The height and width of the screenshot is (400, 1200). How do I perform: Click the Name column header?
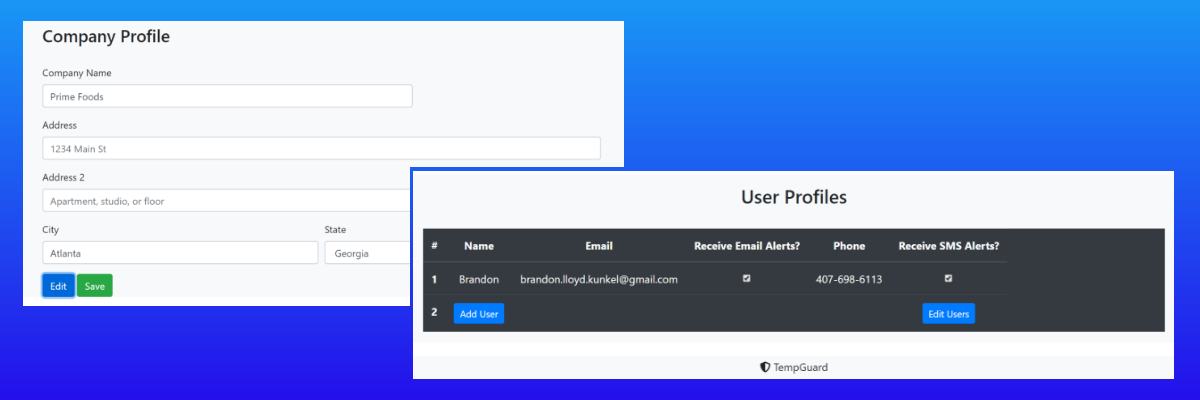pyautogui.click(x=479, y=246)
